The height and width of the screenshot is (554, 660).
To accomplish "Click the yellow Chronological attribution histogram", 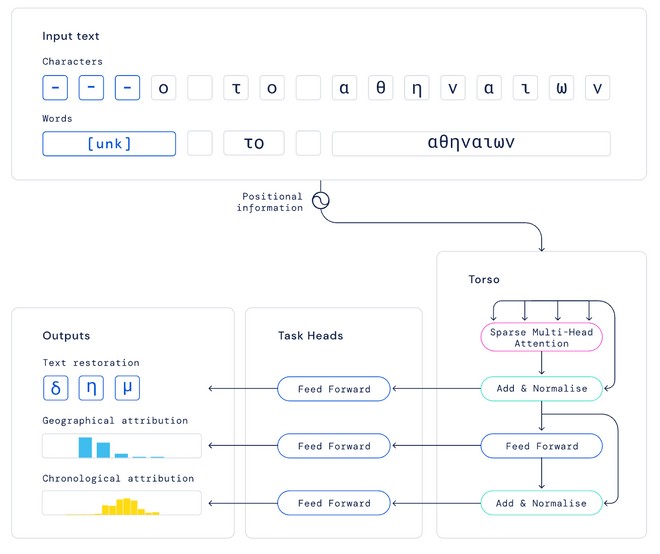I will (x=122, y=503).
